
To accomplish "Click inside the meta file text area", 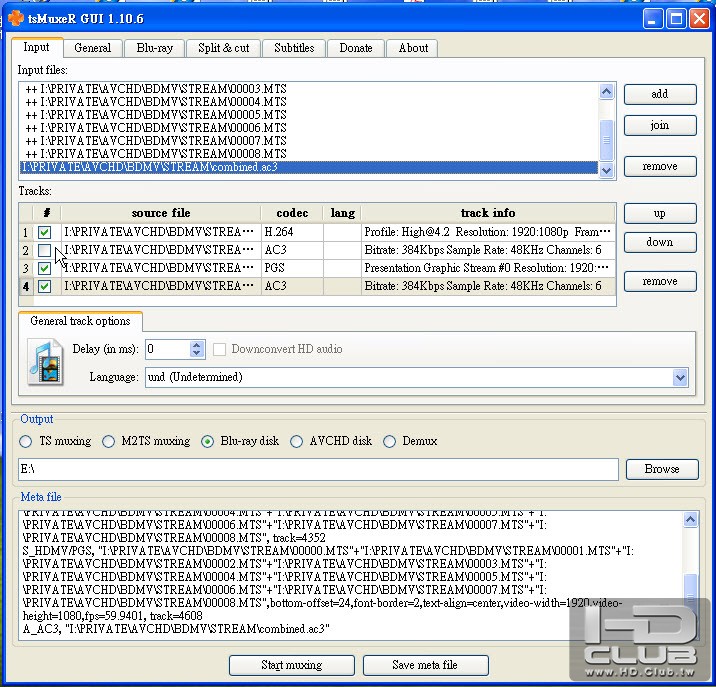I will point(351,576).
